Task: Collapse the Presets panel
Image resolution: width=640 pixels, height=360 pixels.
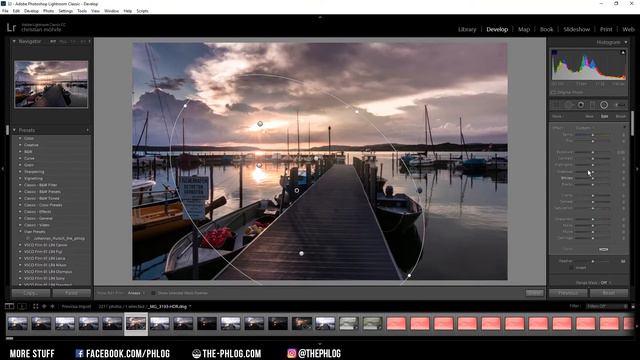Action: [x=14, y=130]
